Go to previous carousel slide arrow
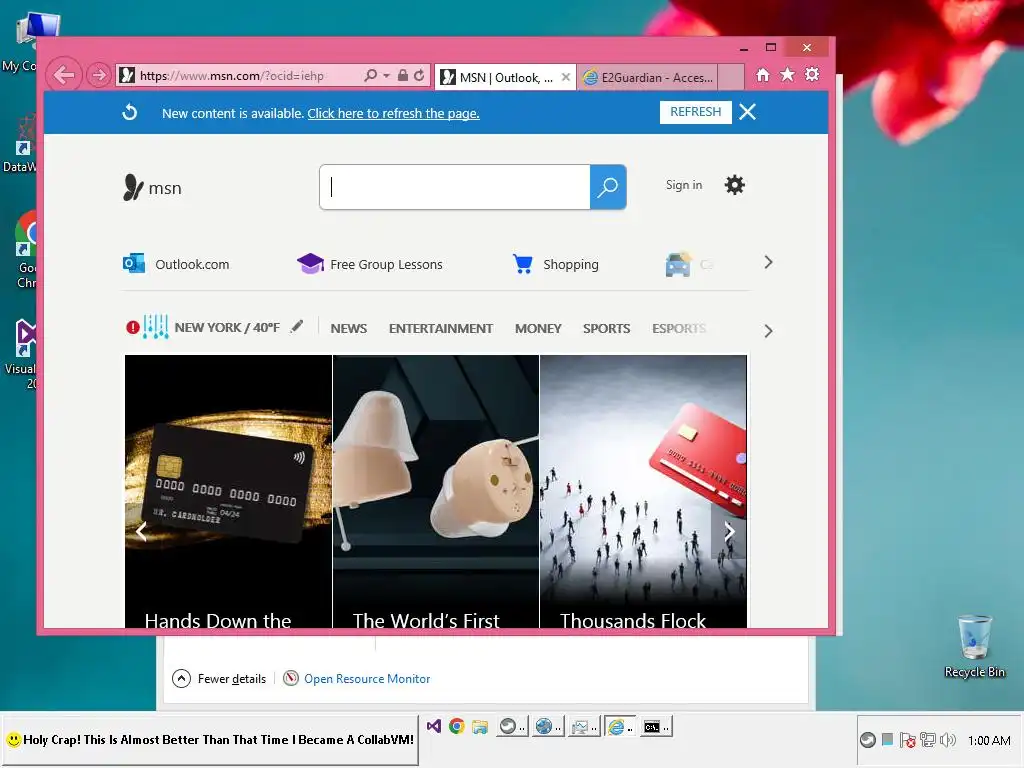This screenshot has width=1024, height=768. (x=142, y=532)
